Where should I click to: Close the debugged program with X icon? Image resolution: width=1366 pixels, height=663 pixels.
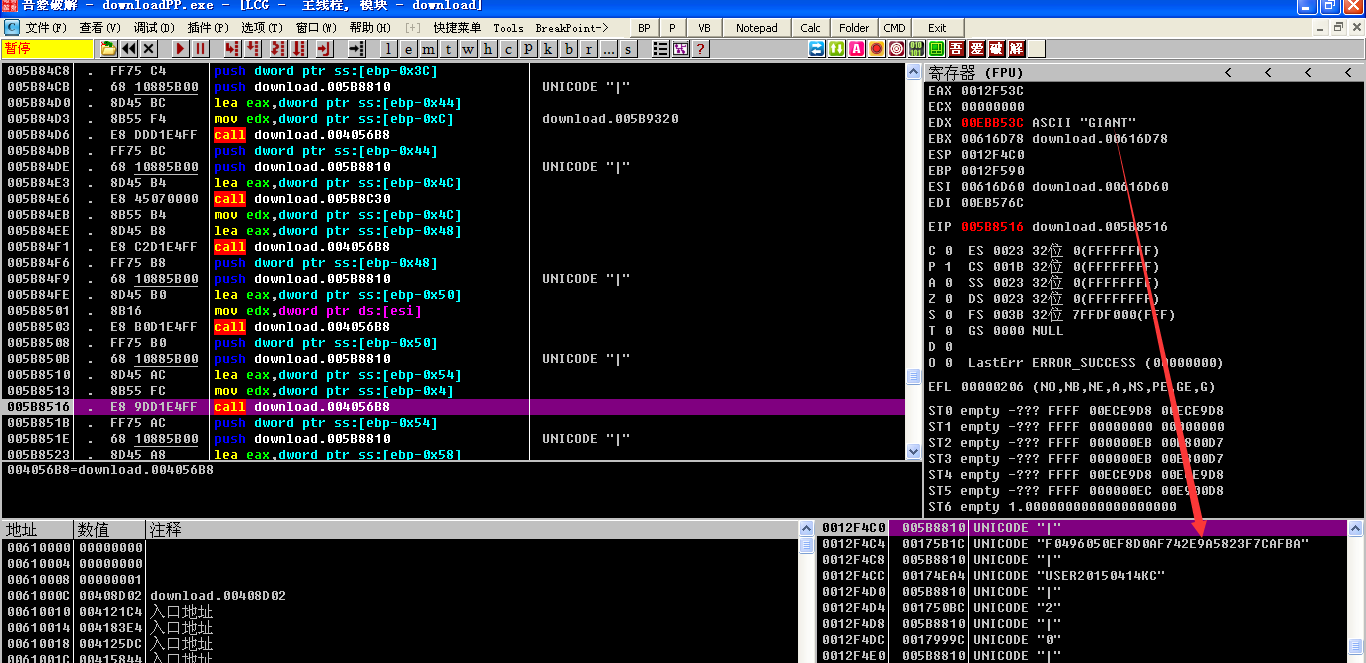149,48
